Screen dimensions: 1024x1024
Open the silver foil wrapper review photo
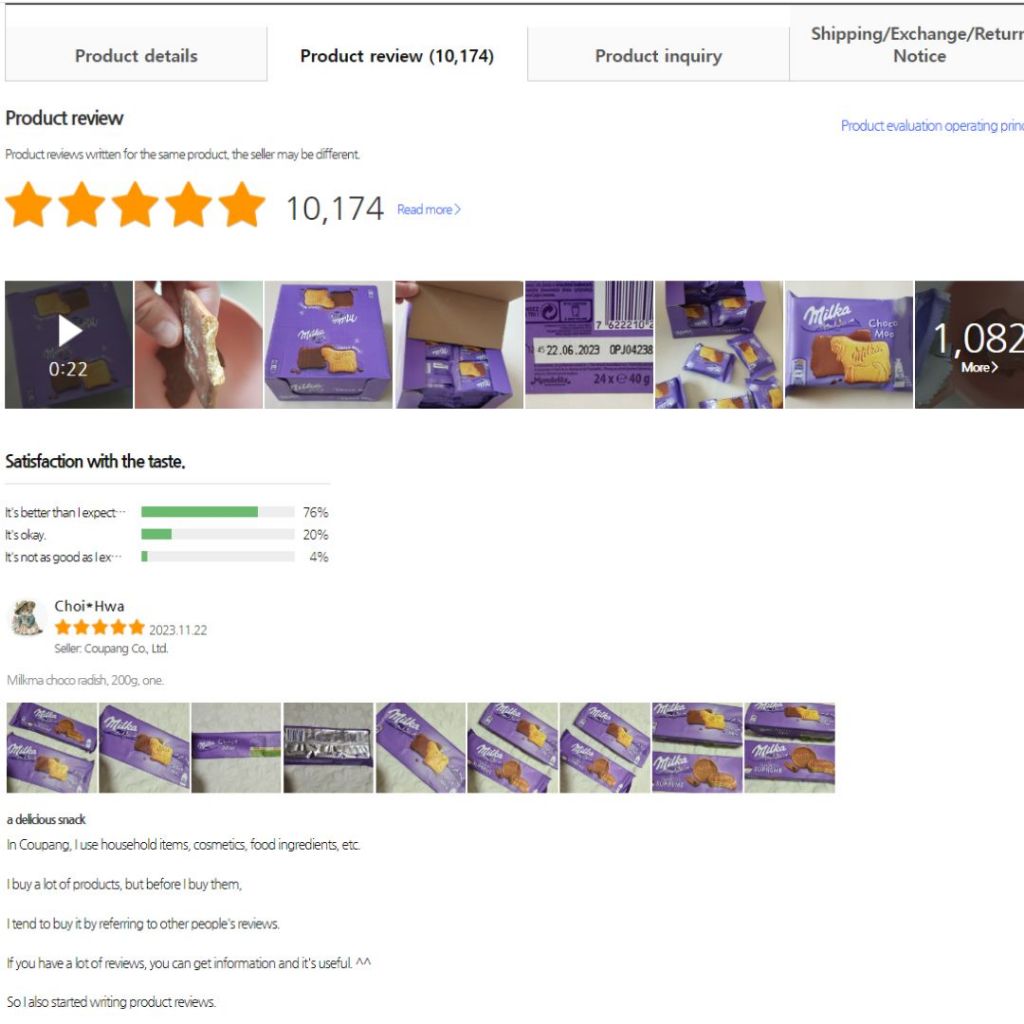[x=328, y=748]
